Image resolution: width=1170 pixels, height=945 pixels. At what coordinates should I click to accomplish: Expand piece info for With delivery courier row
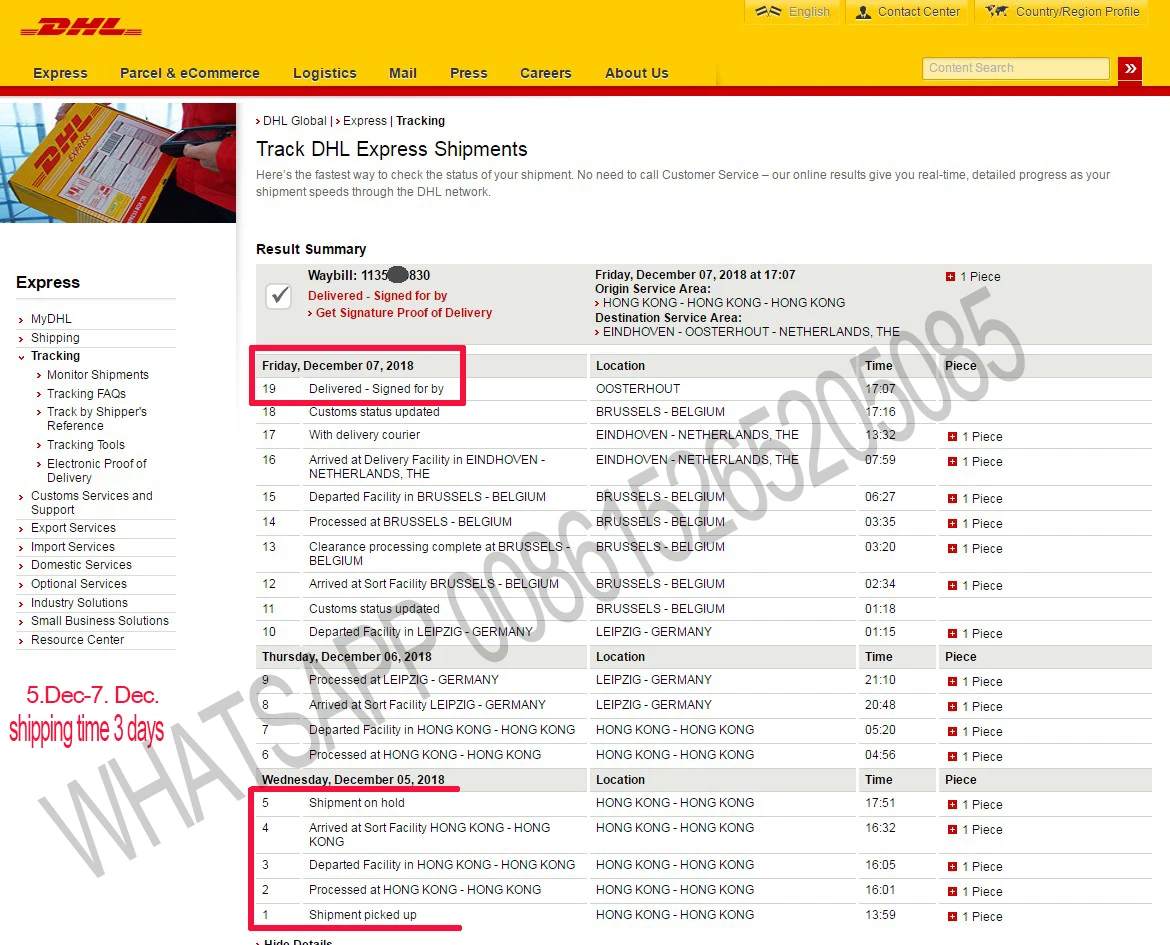click(952, 437)
